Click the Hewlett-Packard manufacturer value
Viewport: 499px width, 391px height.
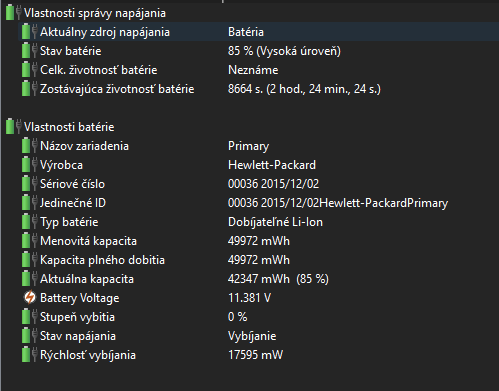point(272,165)
